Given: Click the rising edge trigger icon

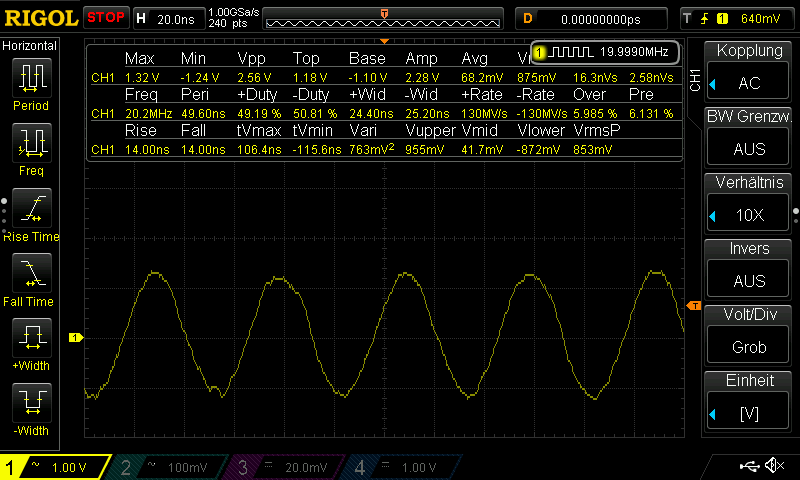Looking at the screenshot, I should [x=705, y=19].
